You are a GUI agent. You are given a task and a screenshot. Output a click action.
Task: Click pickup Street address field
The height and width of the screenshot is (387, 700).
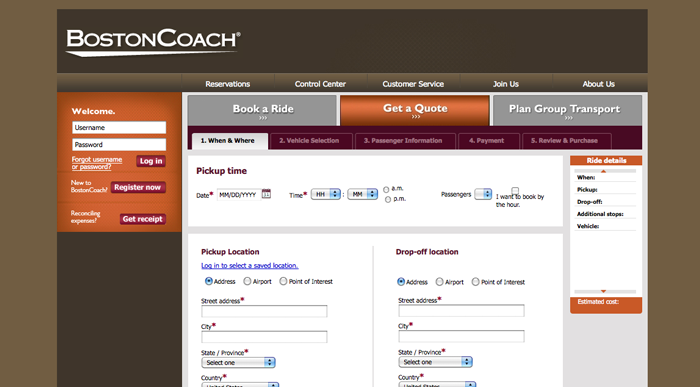264,311
